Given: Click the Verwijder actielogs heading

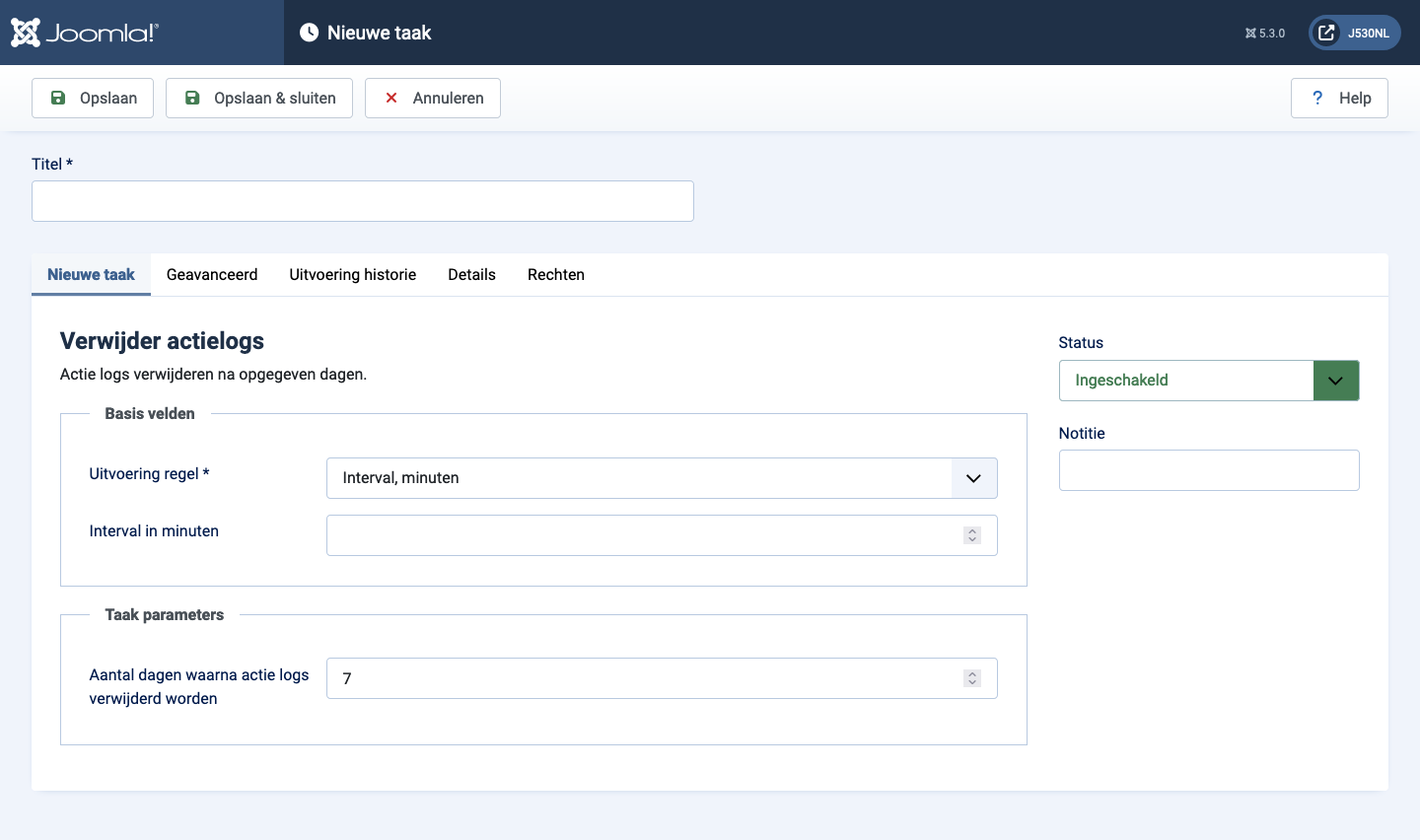Looking at the screenshot, I should click(162, 341).
